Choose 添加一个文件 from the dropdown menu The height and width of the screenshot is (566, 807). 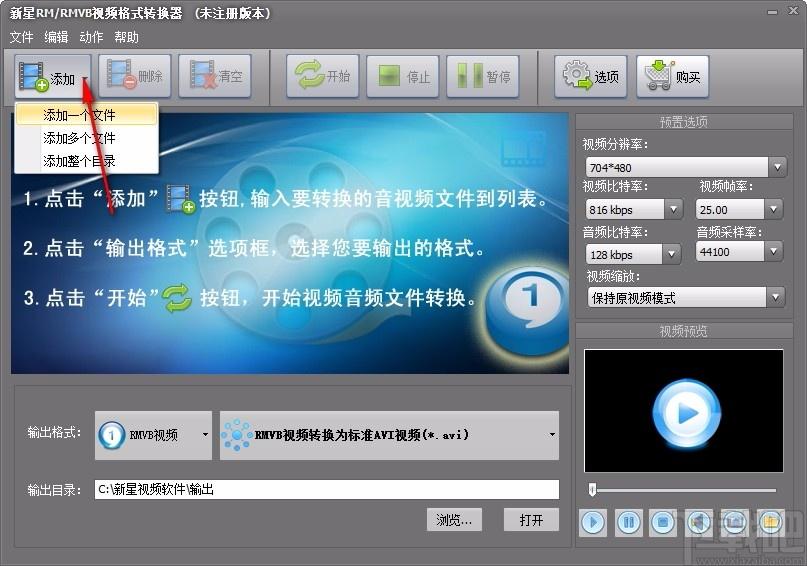pyautogui.click(x=86, y=115)
